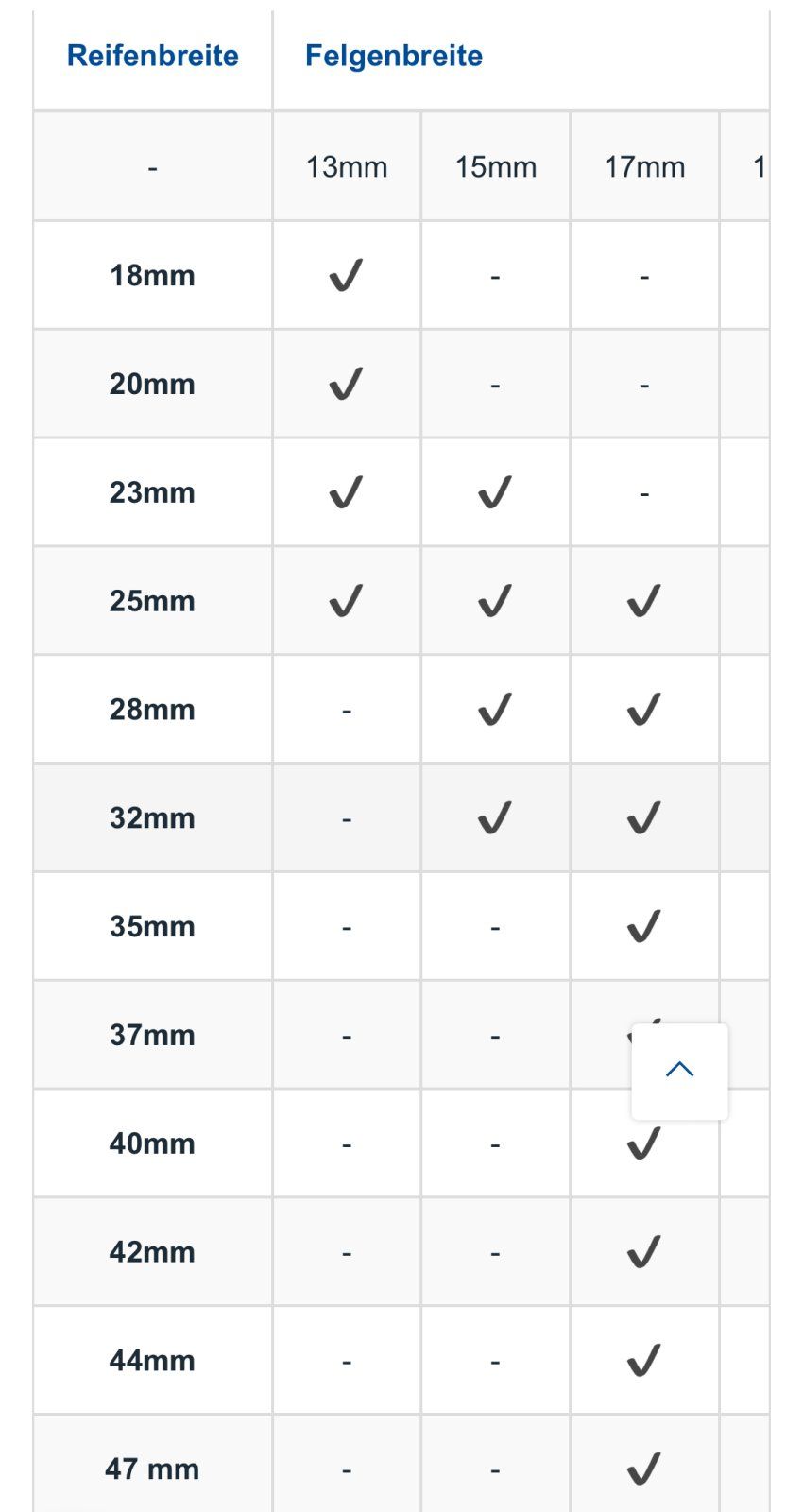Click the Felgenbreite column header
Screen dimensions: 803x1512
[394, 56]
